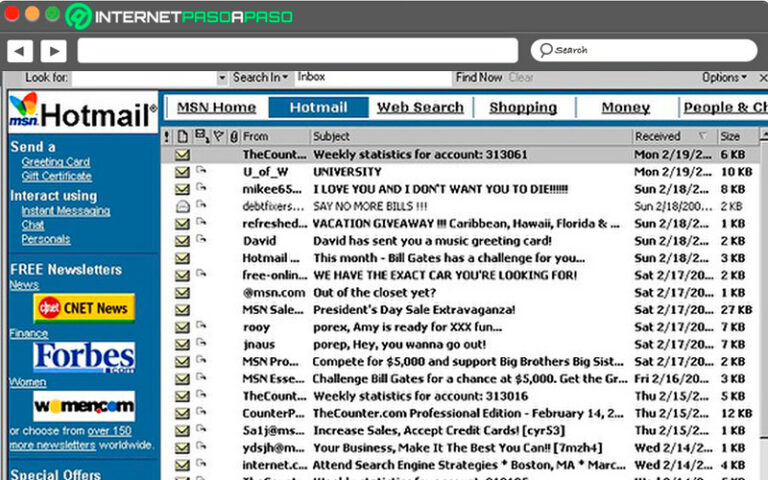The width and height of the screenshot is (768, 480).
Task: Open the Greeting Card link
Action: [x=55, y=162]
